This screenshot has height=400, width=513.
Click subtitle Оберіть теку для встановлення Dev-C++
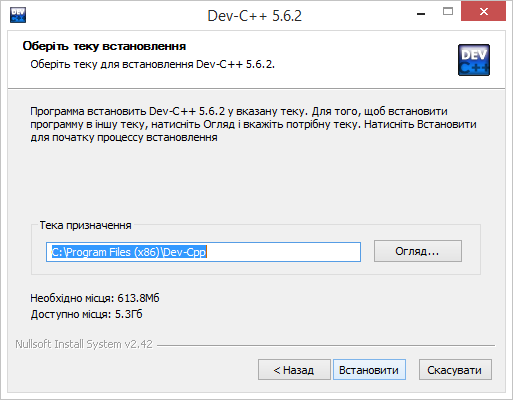click(x=153, y=64)
